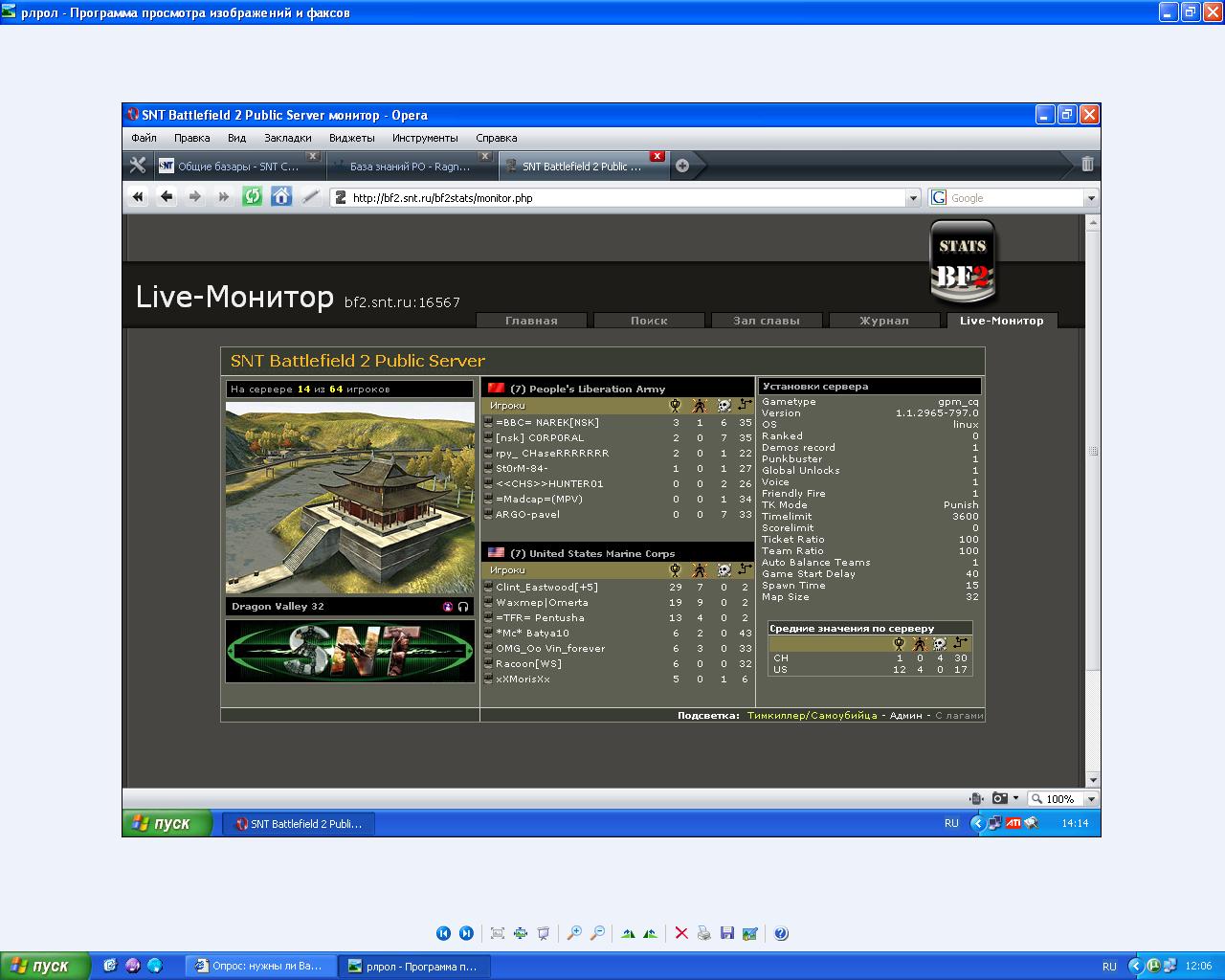1225x980 pixels.
Task: Rotate image counterclockwise
Action: coord(651,933)
